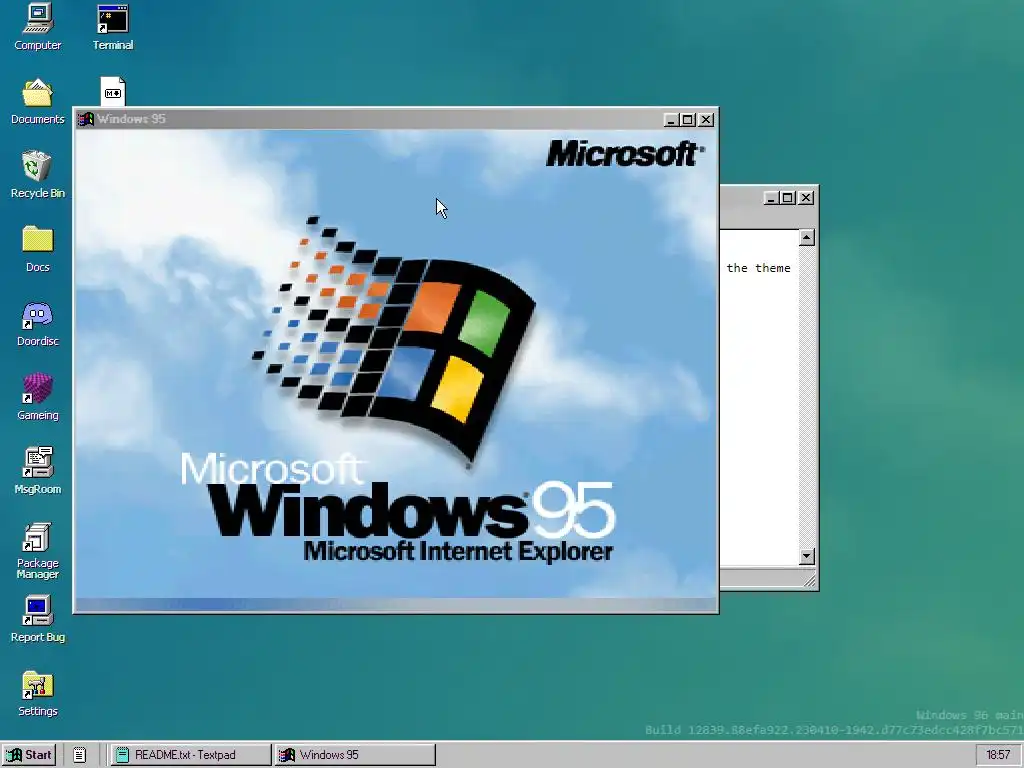The height and width of the screenshot is (768, 1024).
Task: Switch to README.txt - Textpad taskbar item
Action: click(x=189, y=755)
